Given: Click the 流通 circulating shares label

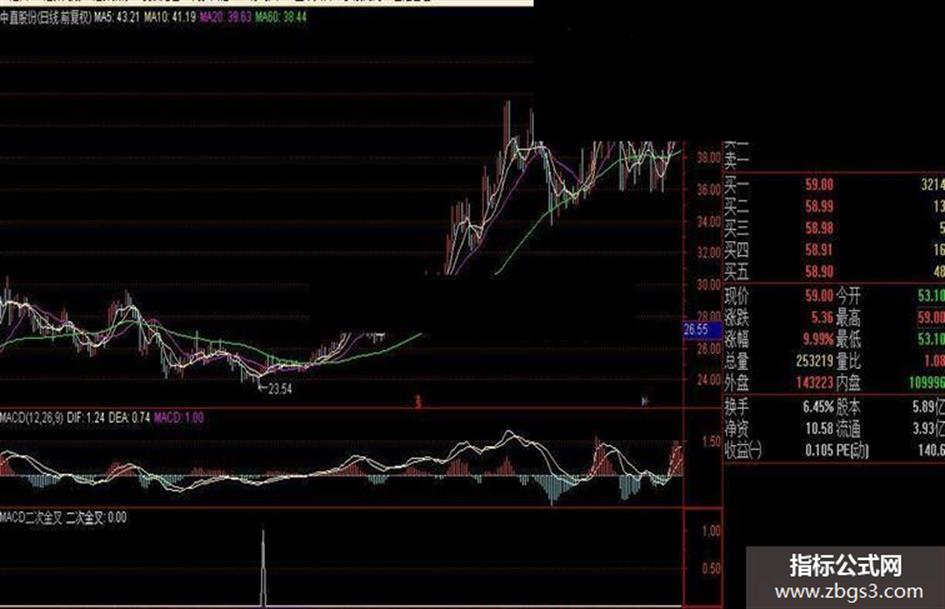Looking at the screenshot, I should [849, 429].
